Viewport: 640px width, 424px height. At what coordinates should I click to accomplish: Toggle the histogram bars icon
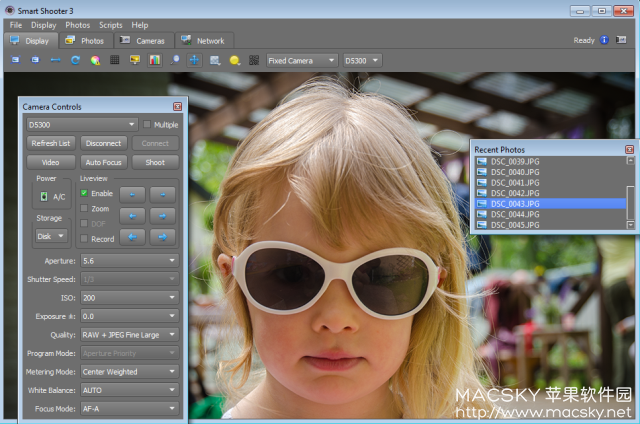(x=155, y=60)
